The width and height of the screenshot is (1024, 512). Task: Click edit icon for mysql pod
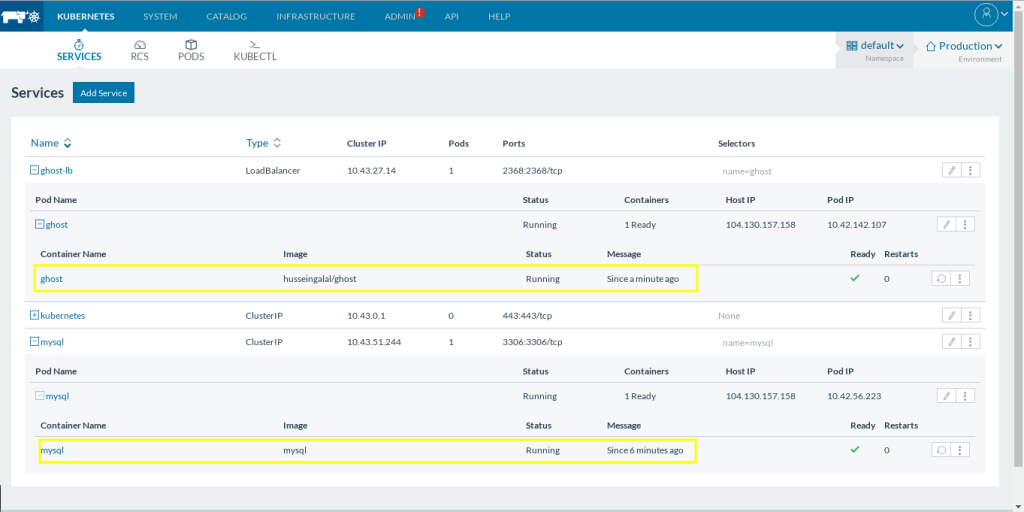946,396
